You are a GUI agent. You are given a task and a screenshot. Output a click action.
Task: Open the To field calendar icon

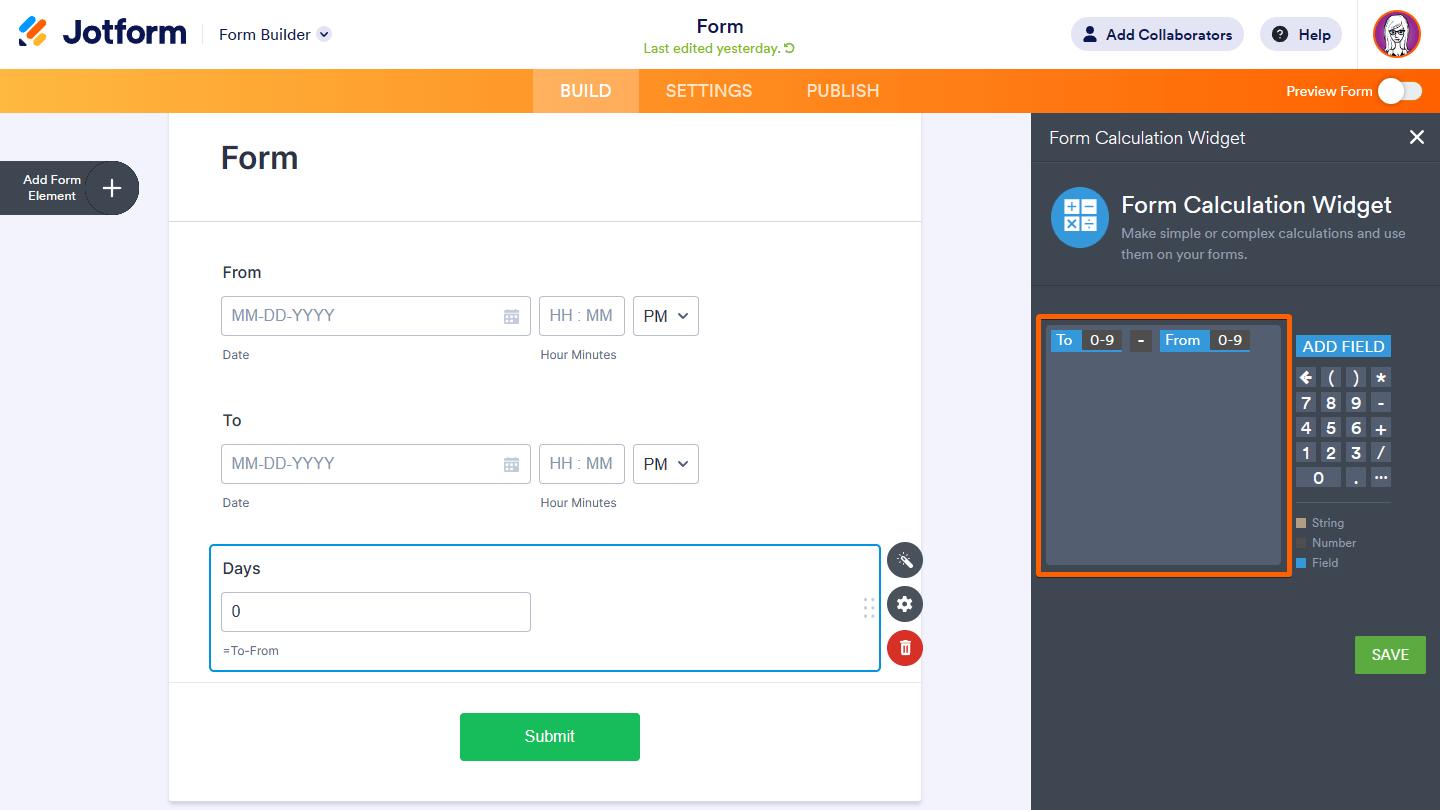click(511, 464)
